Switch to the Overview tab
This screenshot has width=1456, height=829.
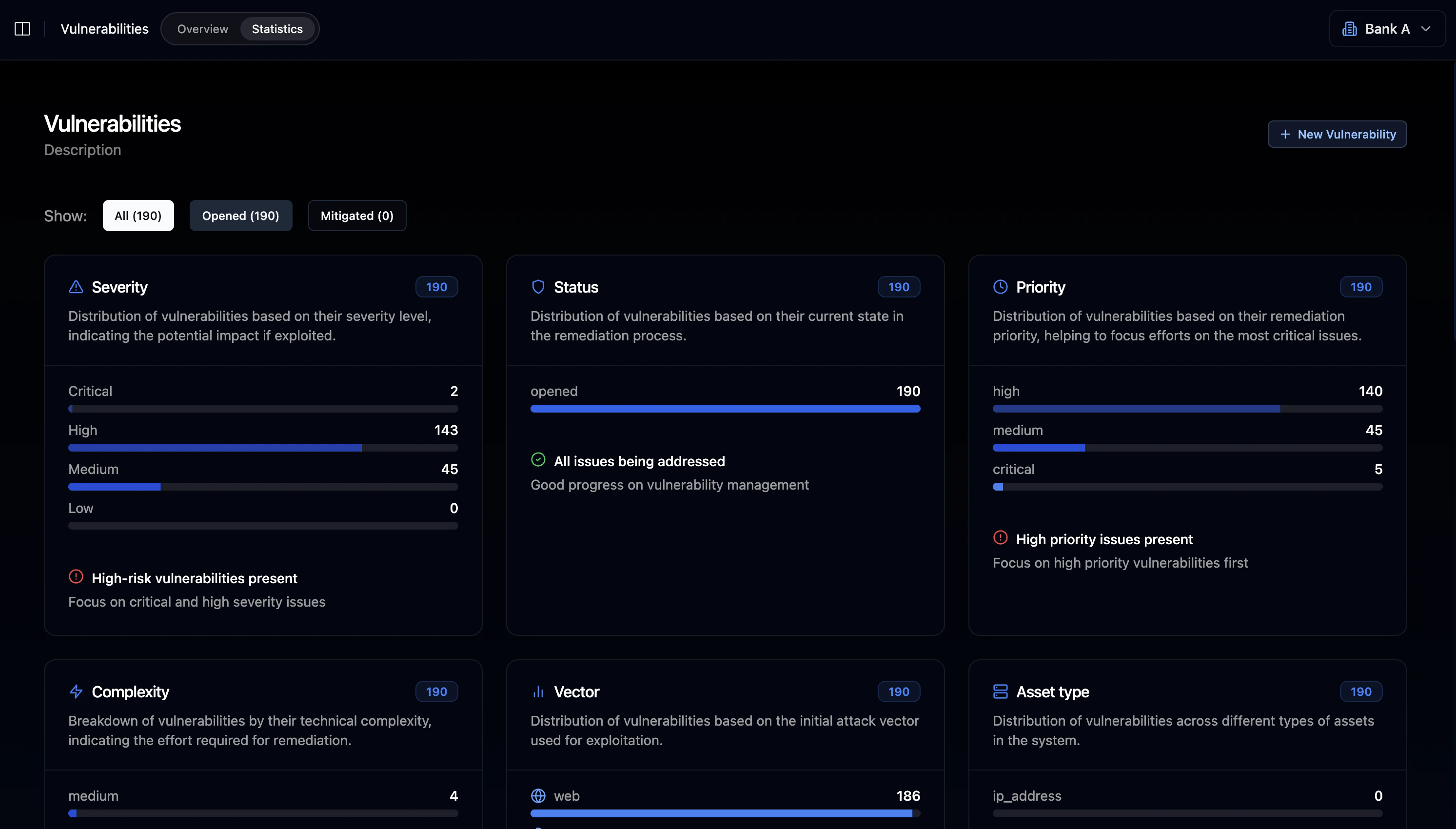pyautogui.click(x=202, y=29)
